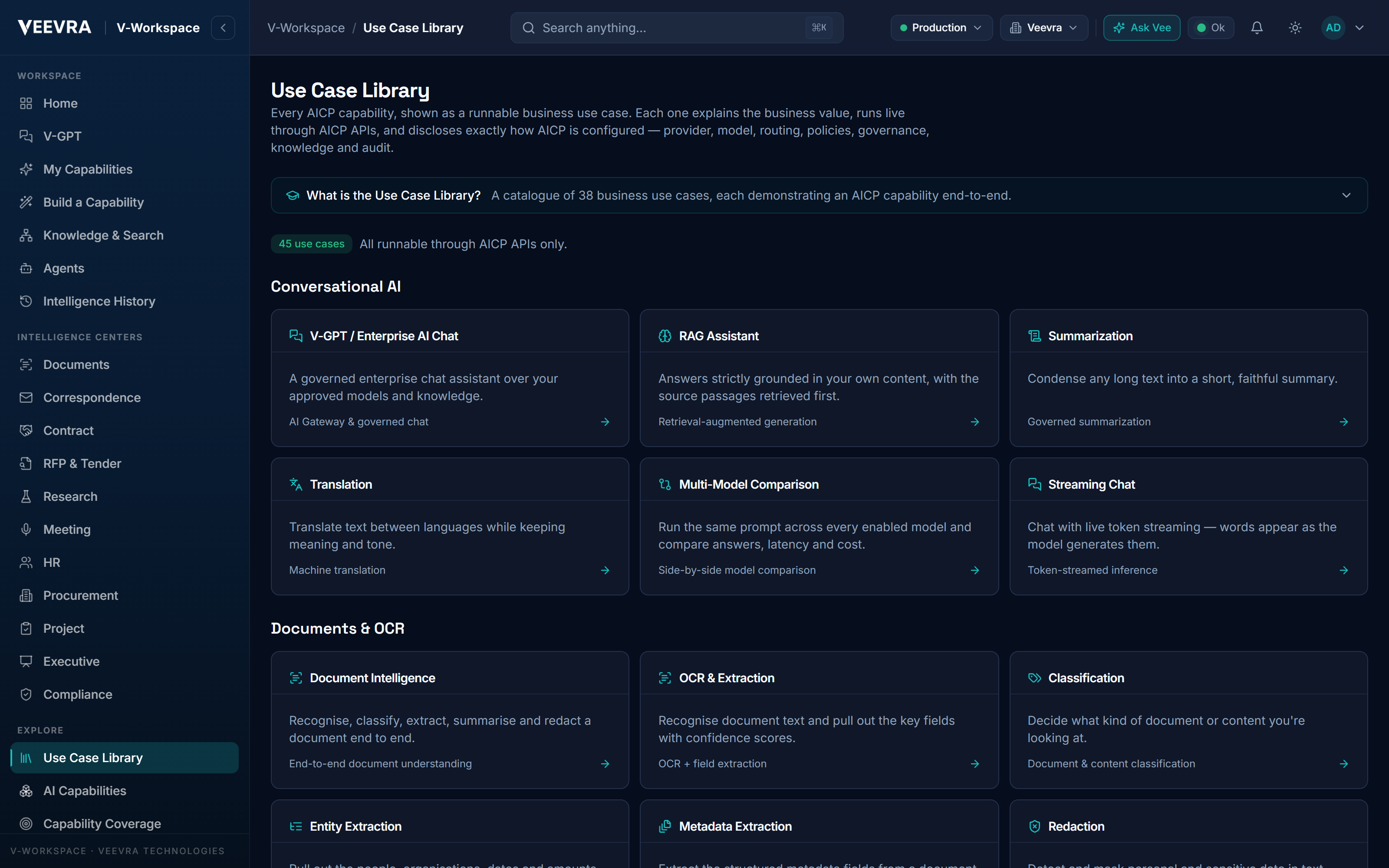Click the Knowledge & Search network icon
The height and width of the screenshot is (868, 1389).
tap(26, 235)
